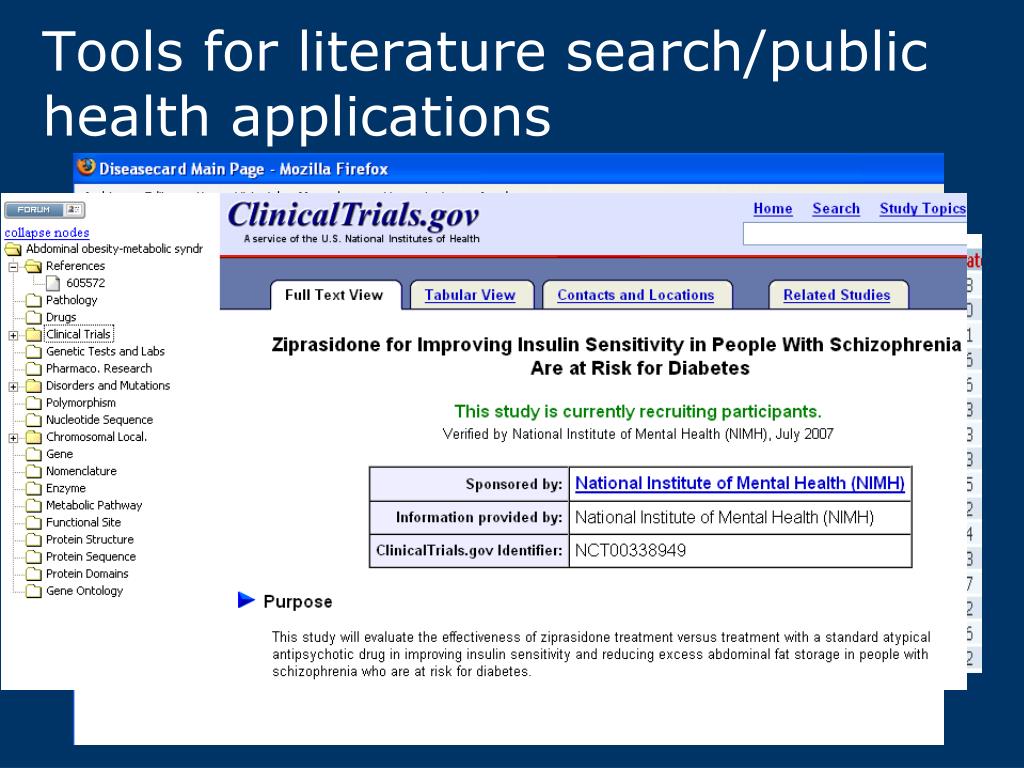The width and height of the screenshot is (1024, 768).
Task: Switch to the Tabular View tab
Action: 470,295
